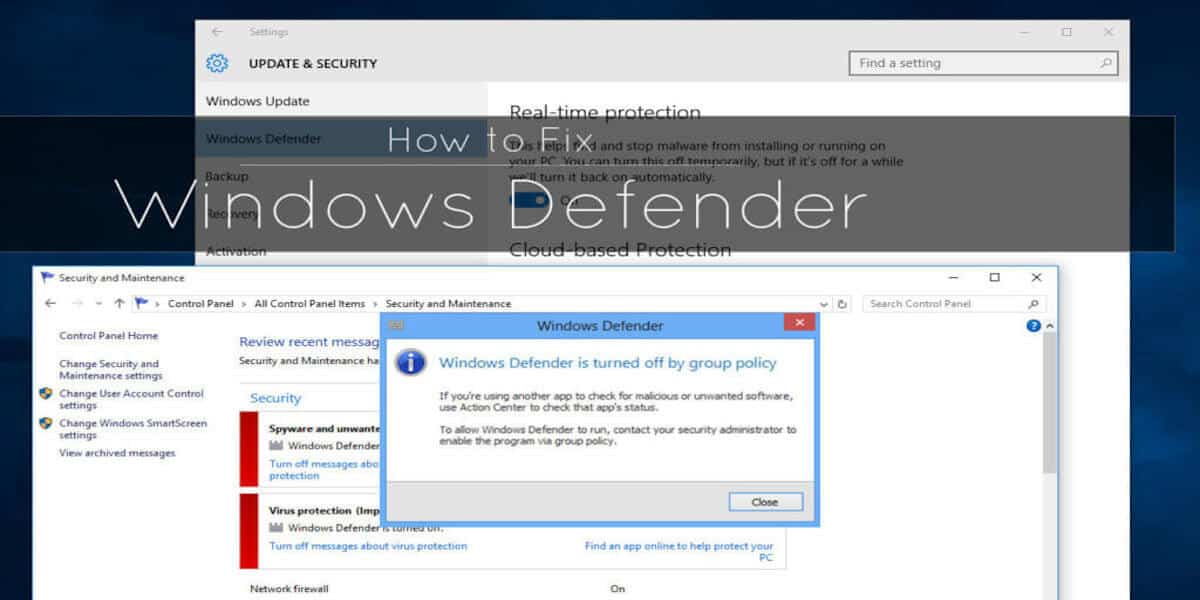Click inside the Search Control Panel field
This screenshot has height=600, width=1200.
920,304
